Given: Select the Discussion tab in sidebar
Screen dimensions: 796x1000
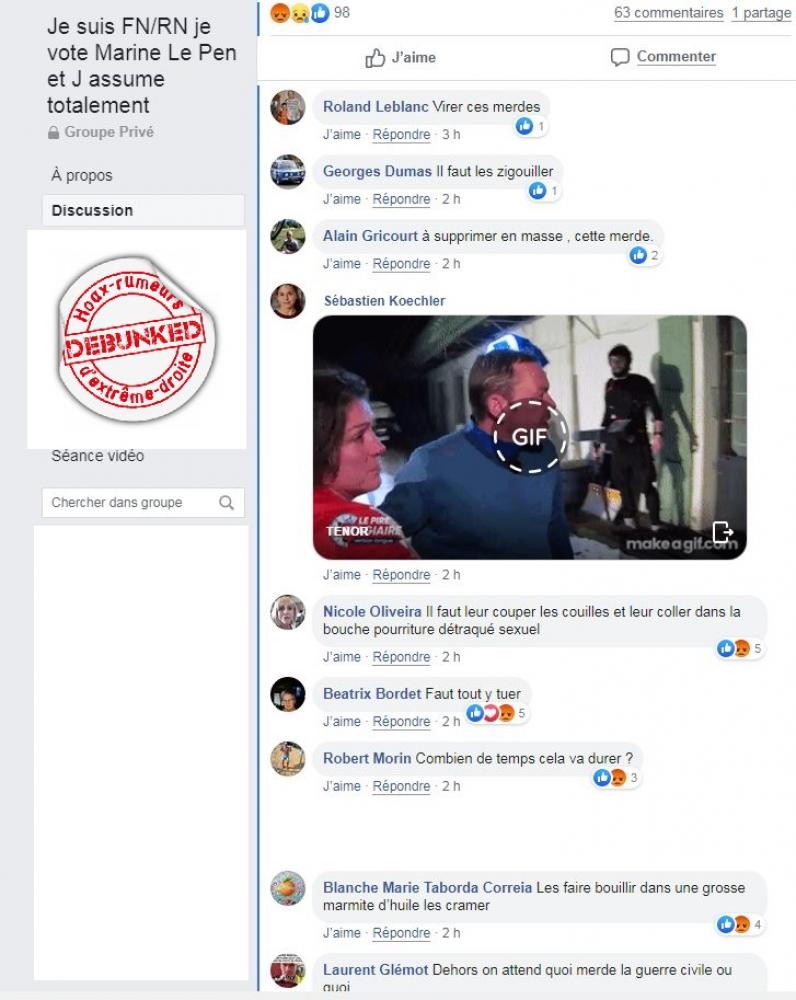Looking at the screenshot, I should [144, 210].
